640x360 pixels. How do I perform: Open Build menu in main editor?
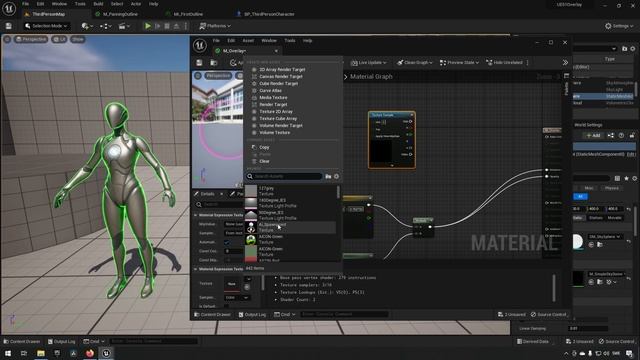pyautogui.click(x=98, y=4)
